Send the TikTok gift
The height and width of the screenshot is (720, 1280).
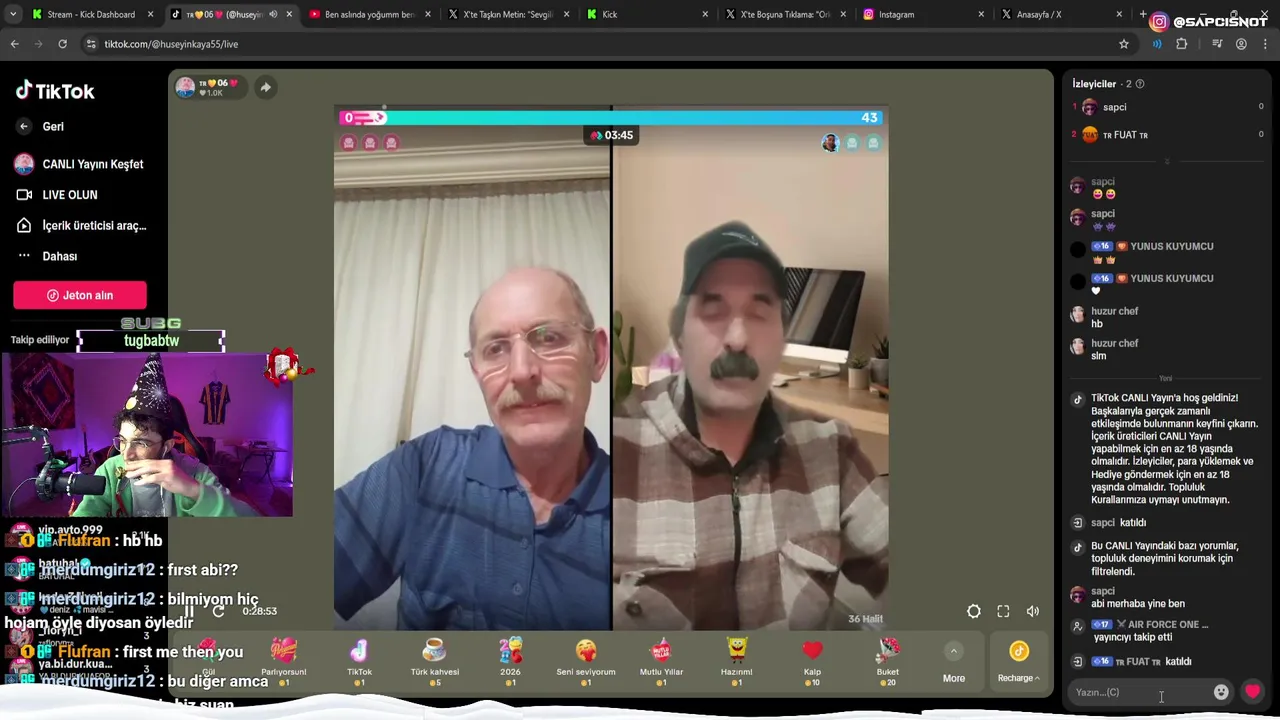[359, 661]
